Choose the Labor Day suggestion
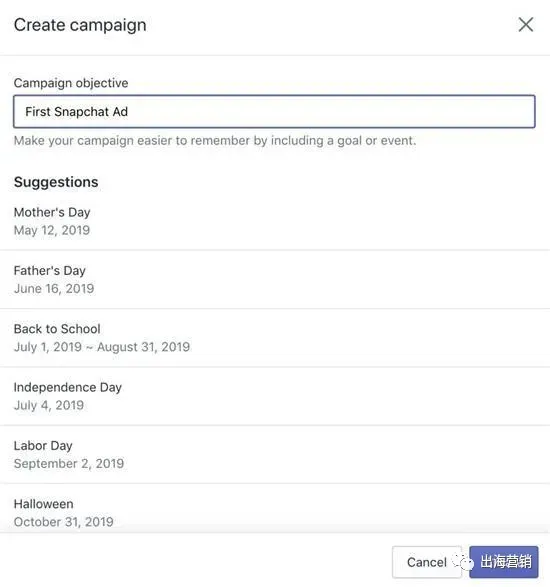The height and width of the screenshot is (587, 550). 275,454
